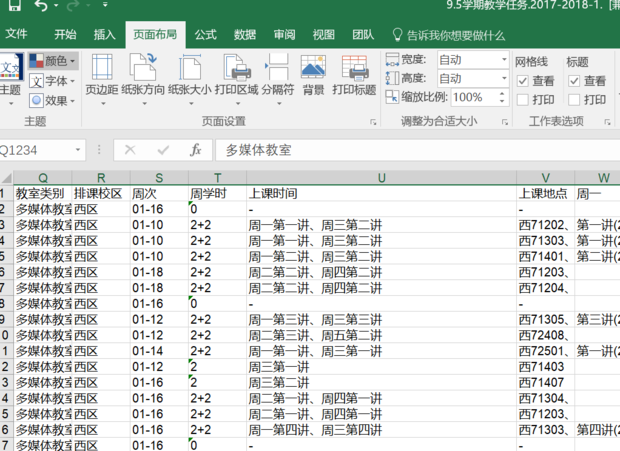
Task: Click cell 周二第三讲、周五第二讲
Action: click(382, 335)
